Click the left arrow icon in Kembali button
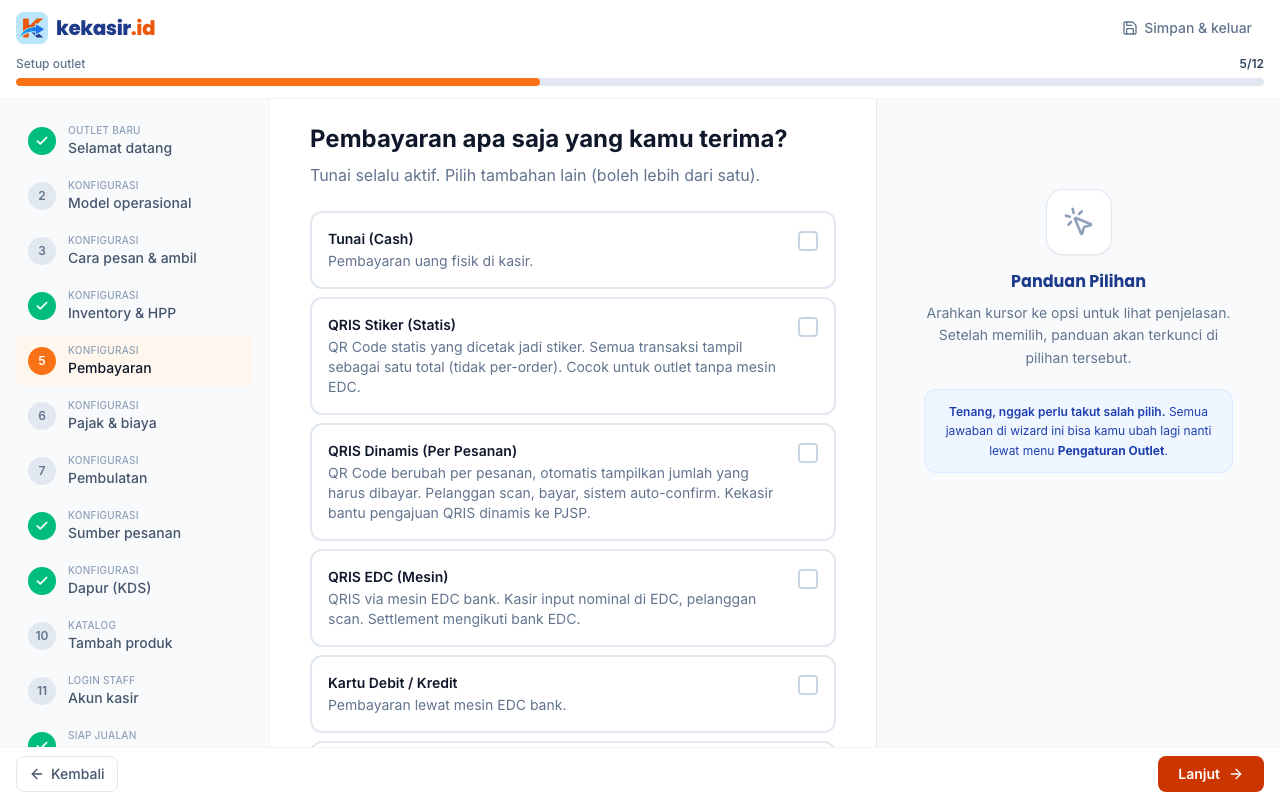This screenshot has width=1280, height=800. click(37, 774)
